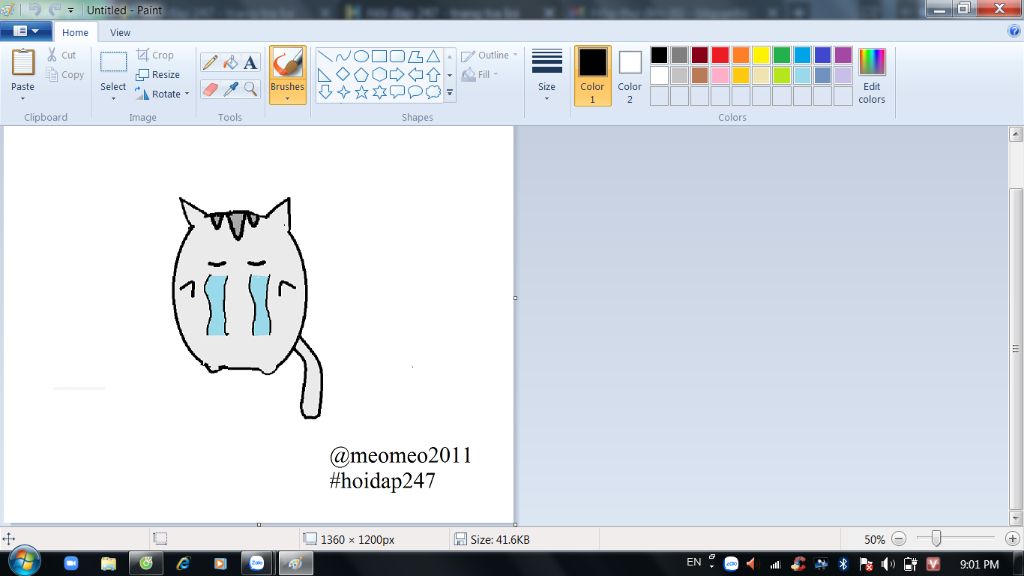Viewport: 1024px width, 576px height.
Task: Open the Resize dialog
Action: coord(157,74)
